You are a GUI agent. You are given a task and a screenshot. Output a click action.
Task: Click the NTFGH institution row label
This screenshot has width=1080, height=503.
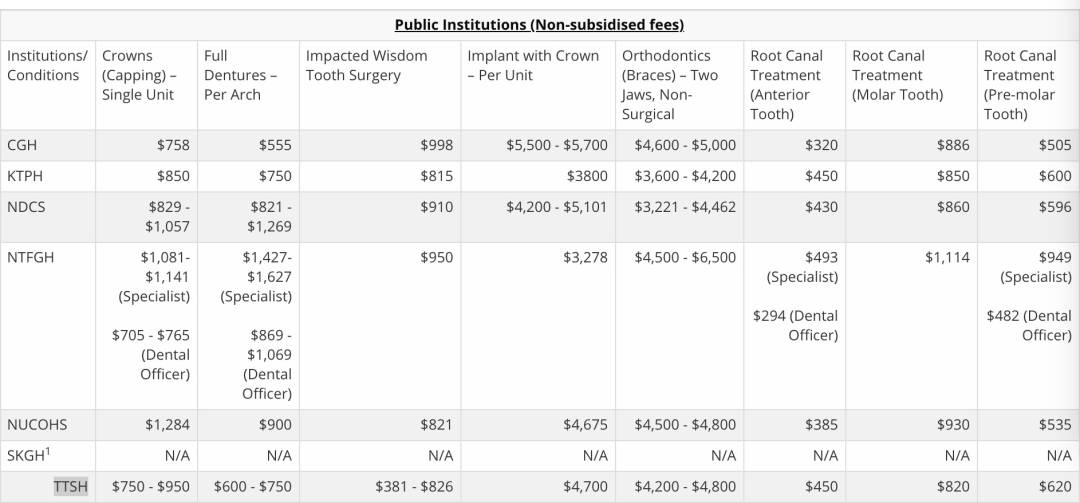pos(31,257)
